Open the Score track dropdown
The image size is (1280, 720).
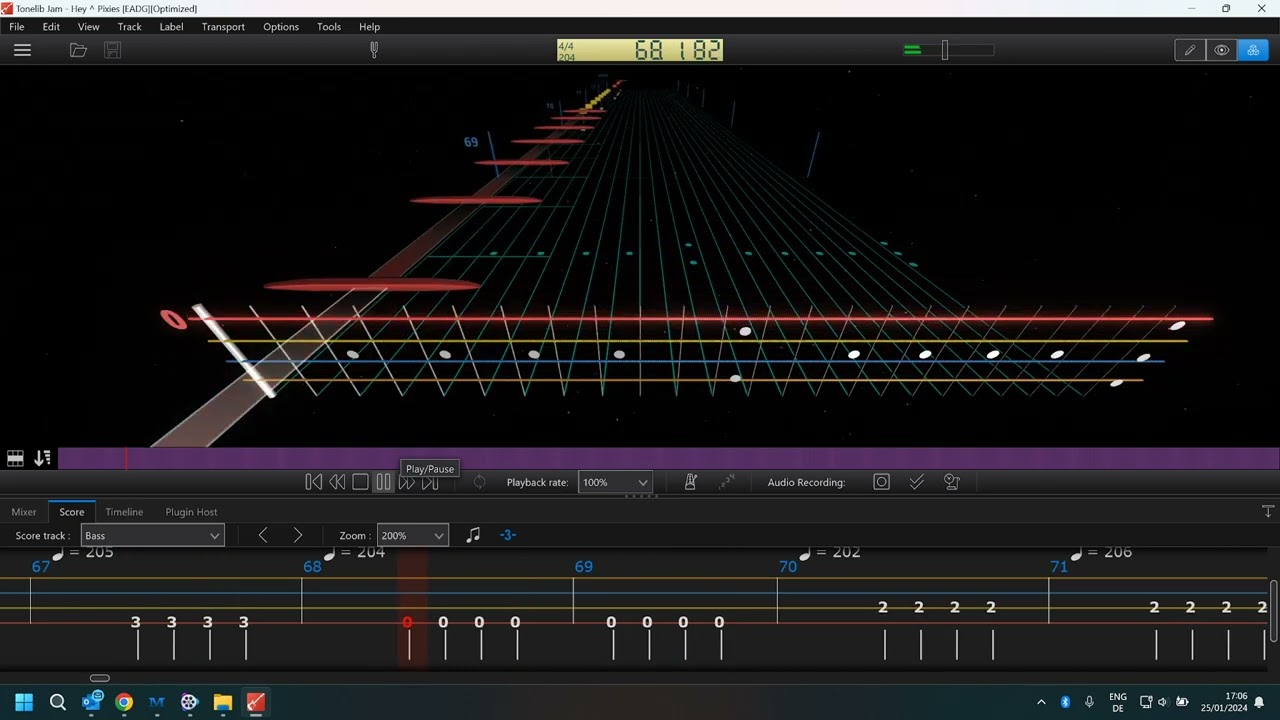pos(153,536)
